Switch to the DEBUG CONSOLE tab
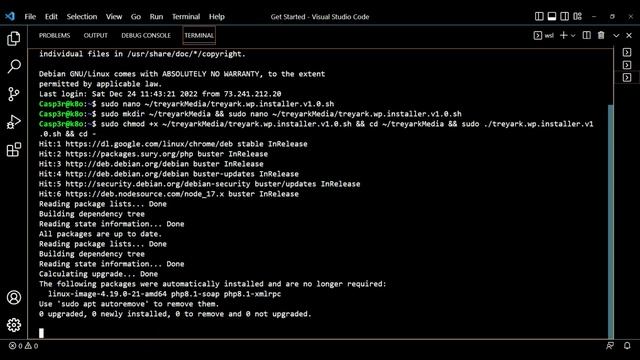Image resolution: width=640 pixels, height=360 pixels. tap(146, 36)
